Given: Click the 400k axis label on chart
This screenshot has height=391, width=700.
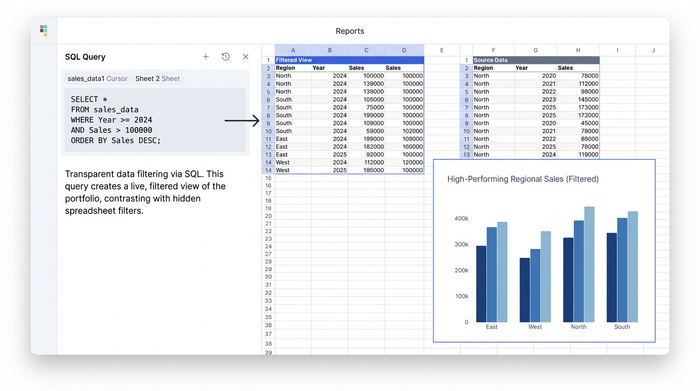Looking at the screenshot, I should click(x=461, y=218).
